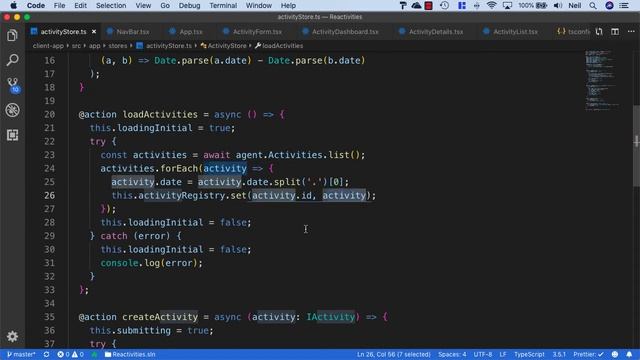This screenshot has height=360, width=640.
Task: Click 'console.log(error);' on line 31
Action: pos(151,263)
